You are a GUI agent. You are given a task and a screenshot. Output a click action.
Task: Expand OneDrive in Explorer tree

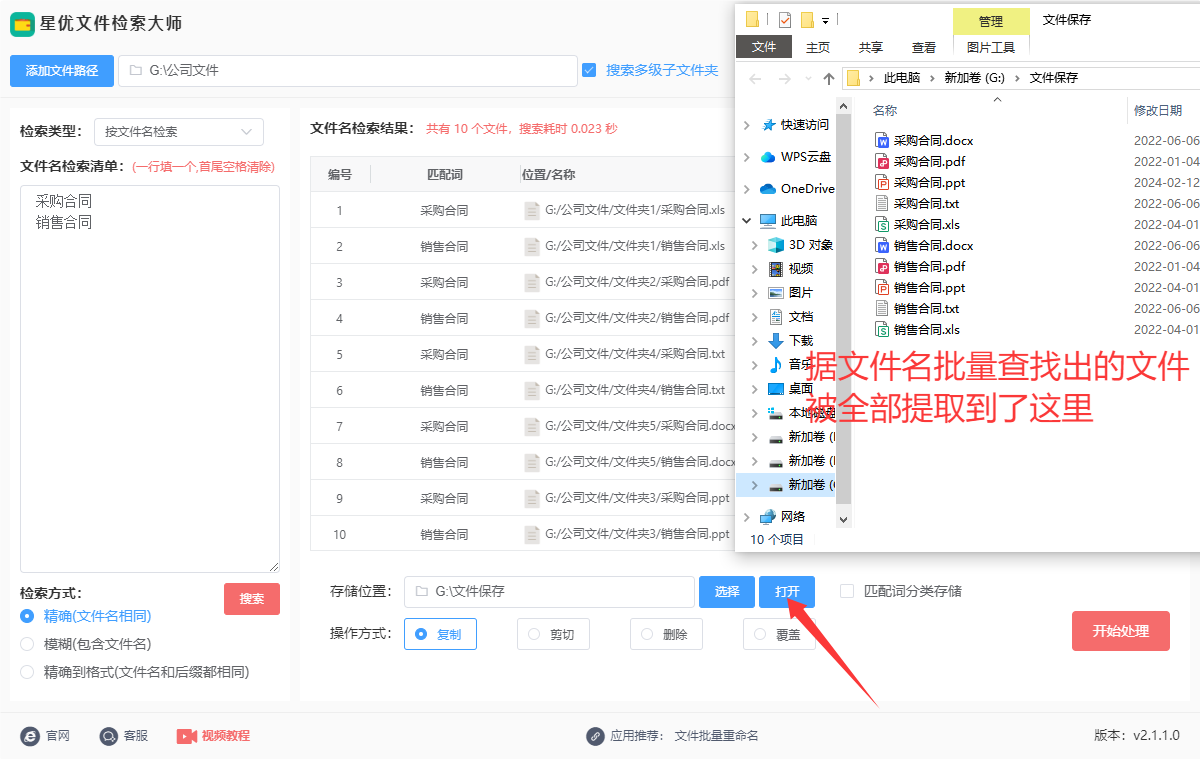[x=747, y=189]
